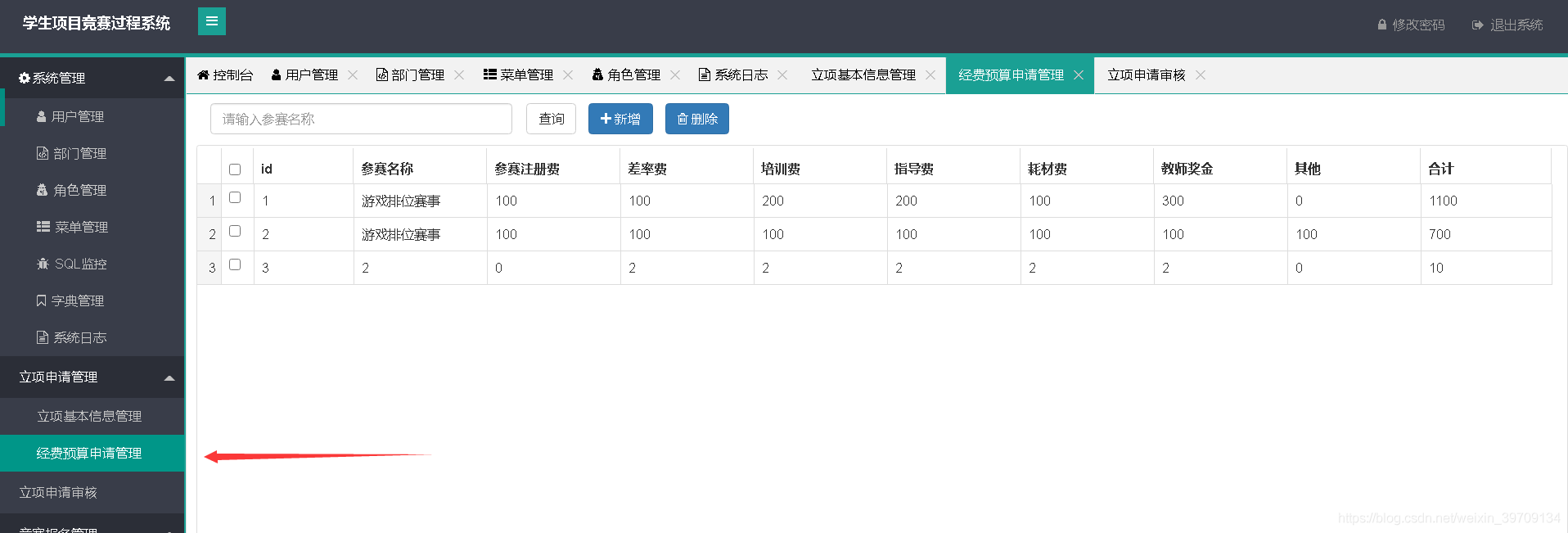1568x533 pixels.
Task: Close the 系统日志 tab
Action: pos(782,75)
